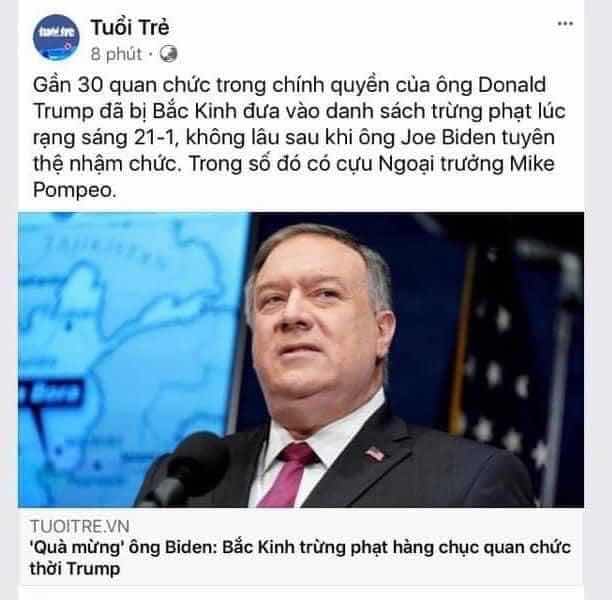Click "Pompeo." at the caption end
This screenshot has width=612, height=600.
click(75, 191)
